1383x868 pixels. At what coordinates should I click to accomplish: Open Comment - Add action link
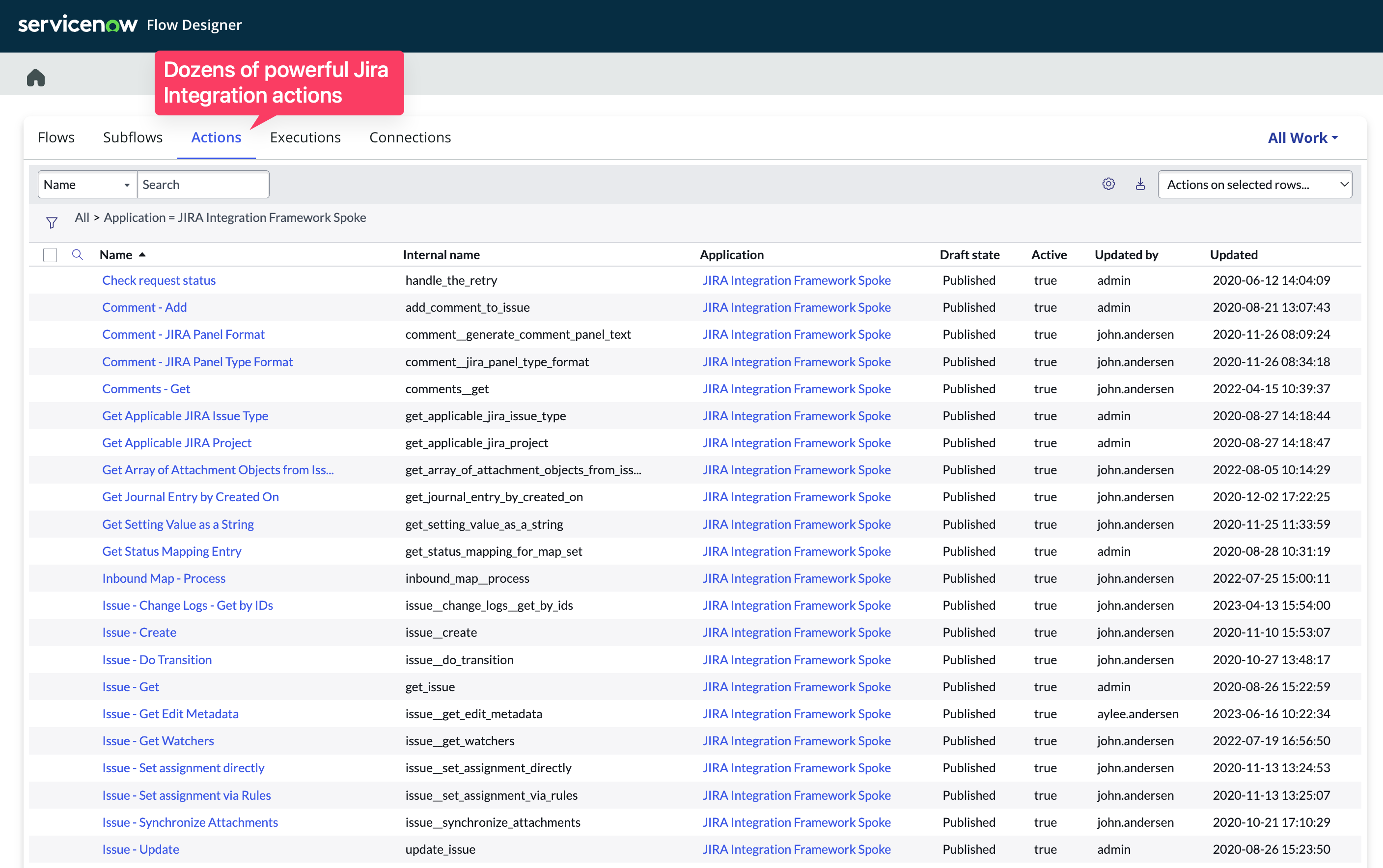pyautogui.click(x=144, y=307)
